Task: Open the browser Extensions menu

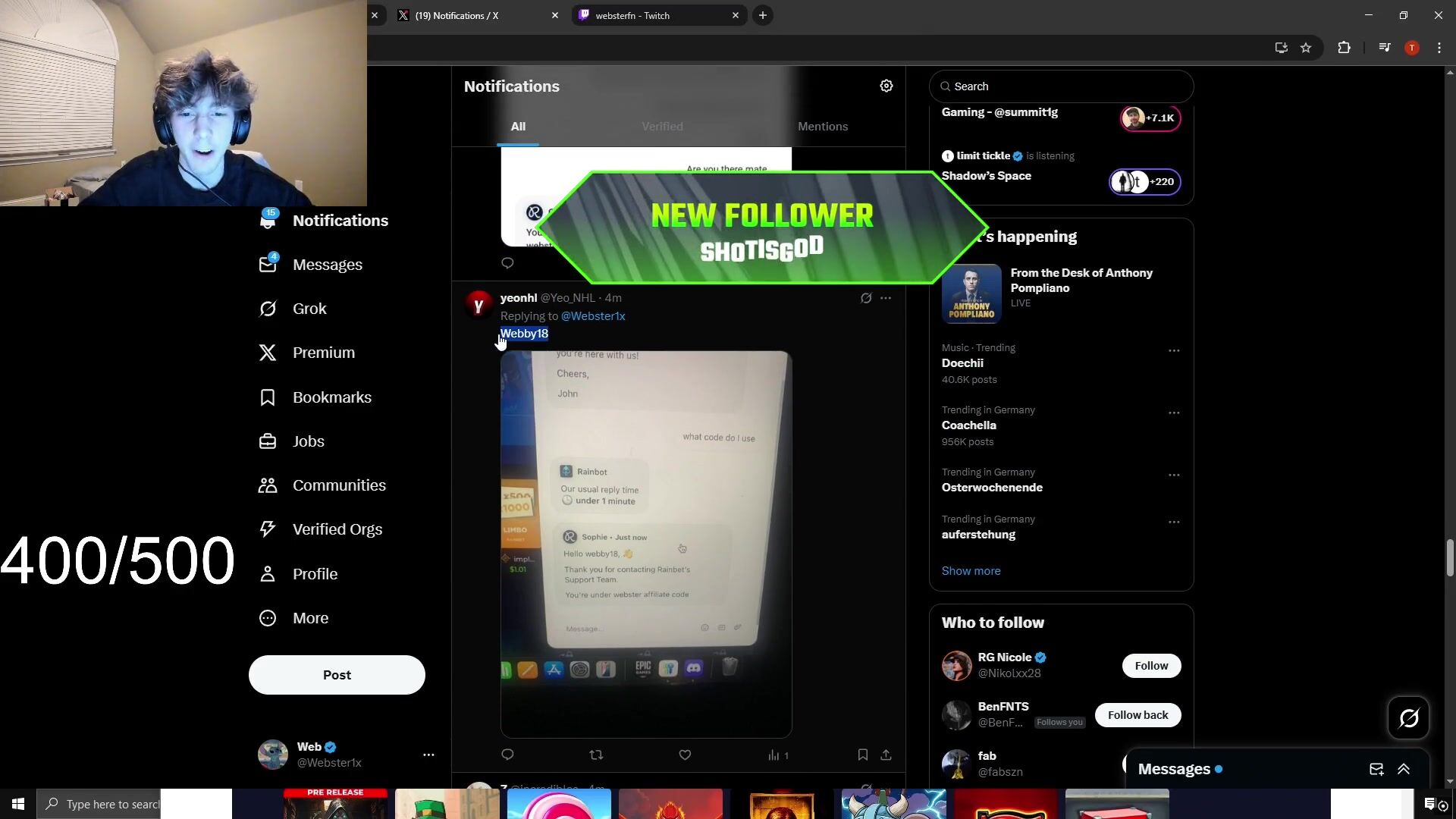Action: pyautogui.click(x=1344, y=48)
